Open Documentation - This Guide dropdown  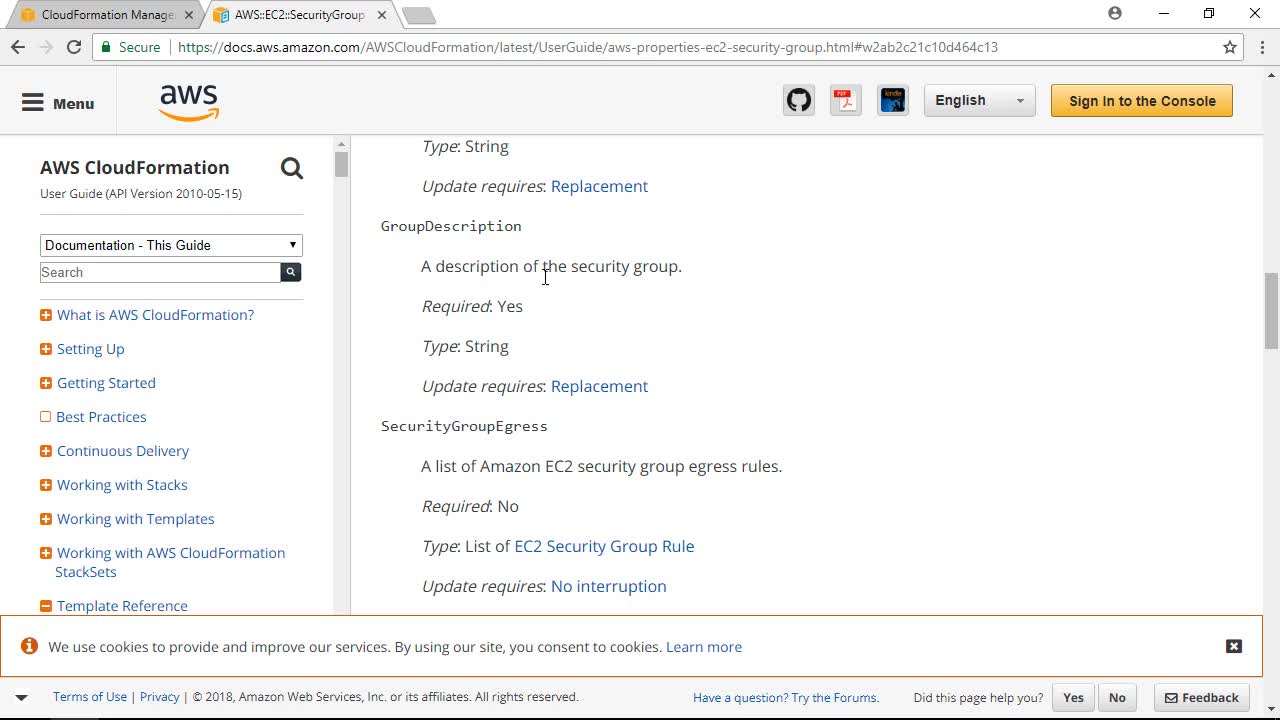pos(171,245)
